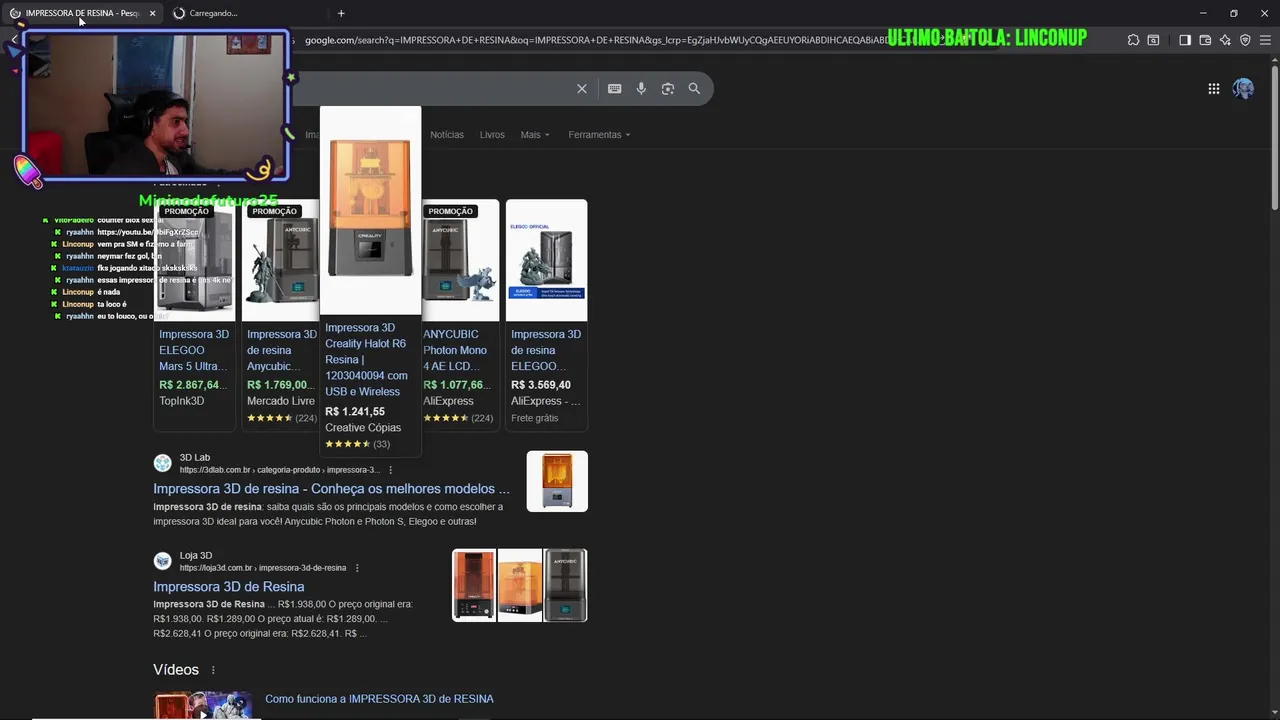Open more options next to Vídeos heading

pyautogui.click(x=213, y=670)
